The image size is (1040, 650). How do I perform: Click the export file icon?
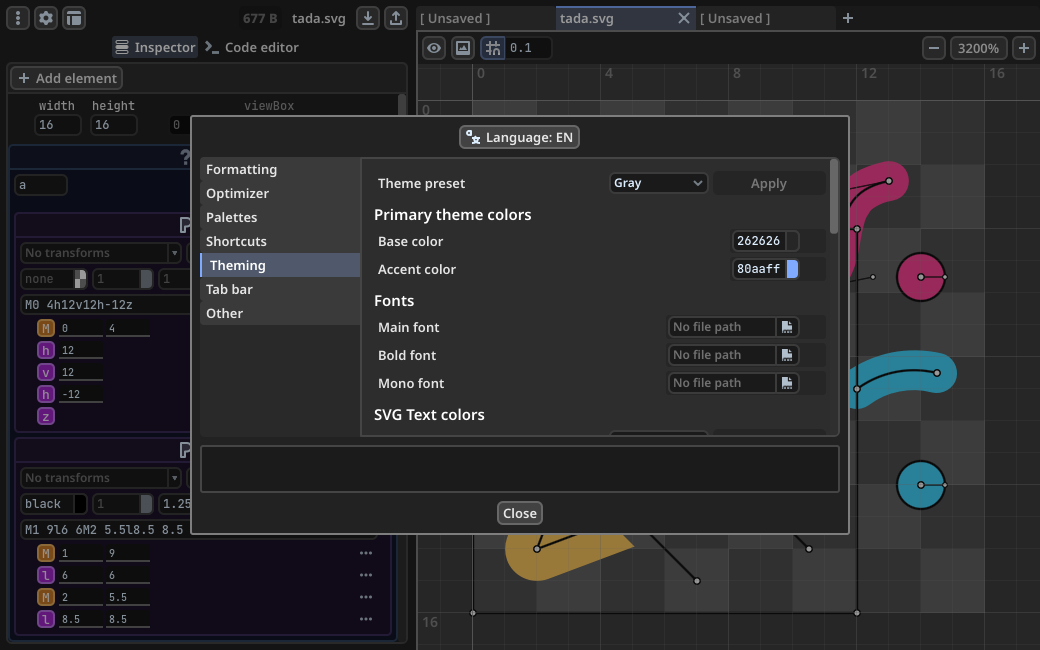396,18
